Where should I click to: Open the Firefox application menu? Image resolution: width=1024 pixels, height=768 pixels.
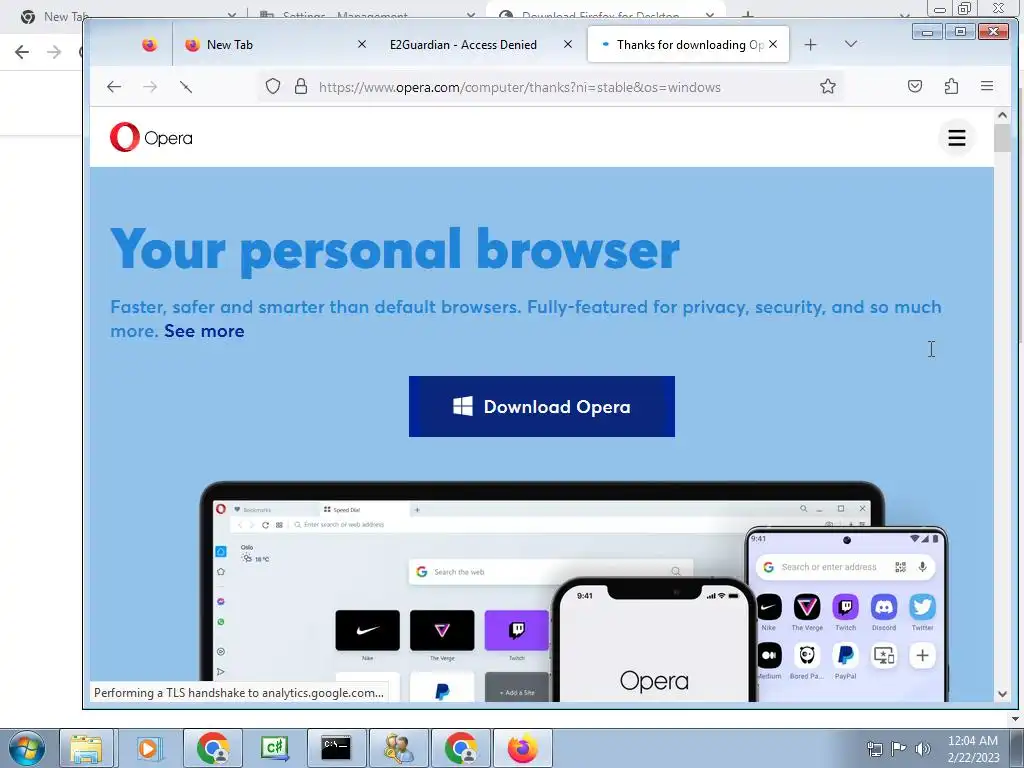coord(987,86)
